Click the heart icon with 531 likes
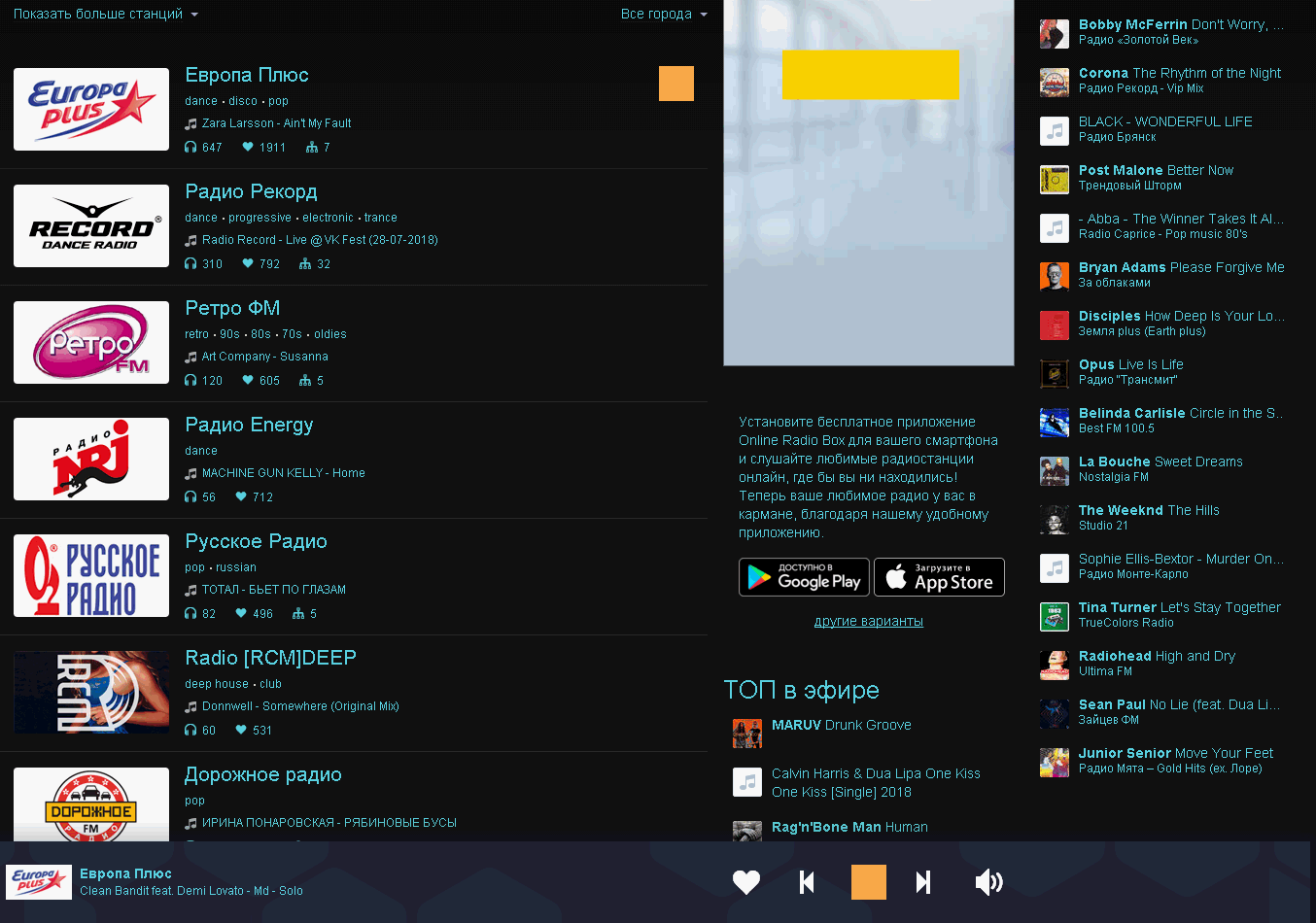Viewport: 1316px width, 923px height. tap(241, 730)
